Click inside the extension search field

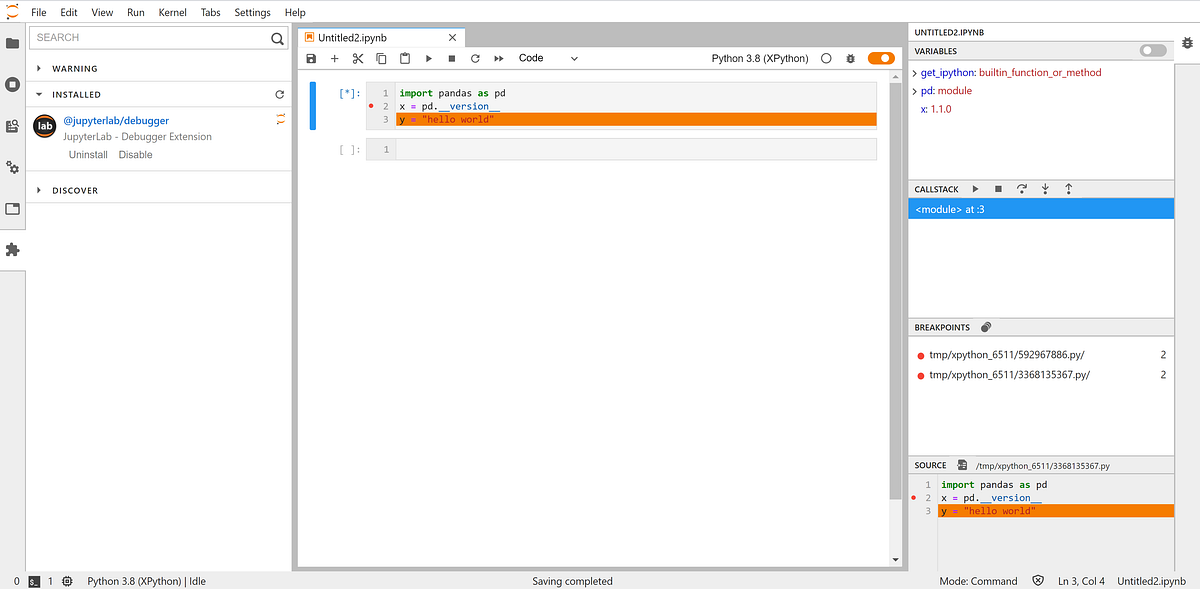[x=150, y=37]
